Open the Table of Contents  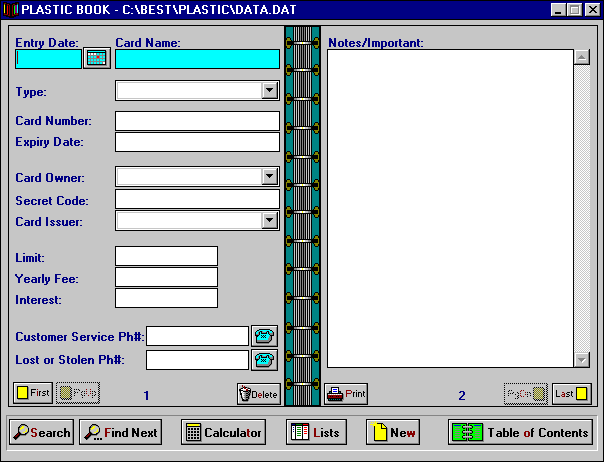click(520, 432)
